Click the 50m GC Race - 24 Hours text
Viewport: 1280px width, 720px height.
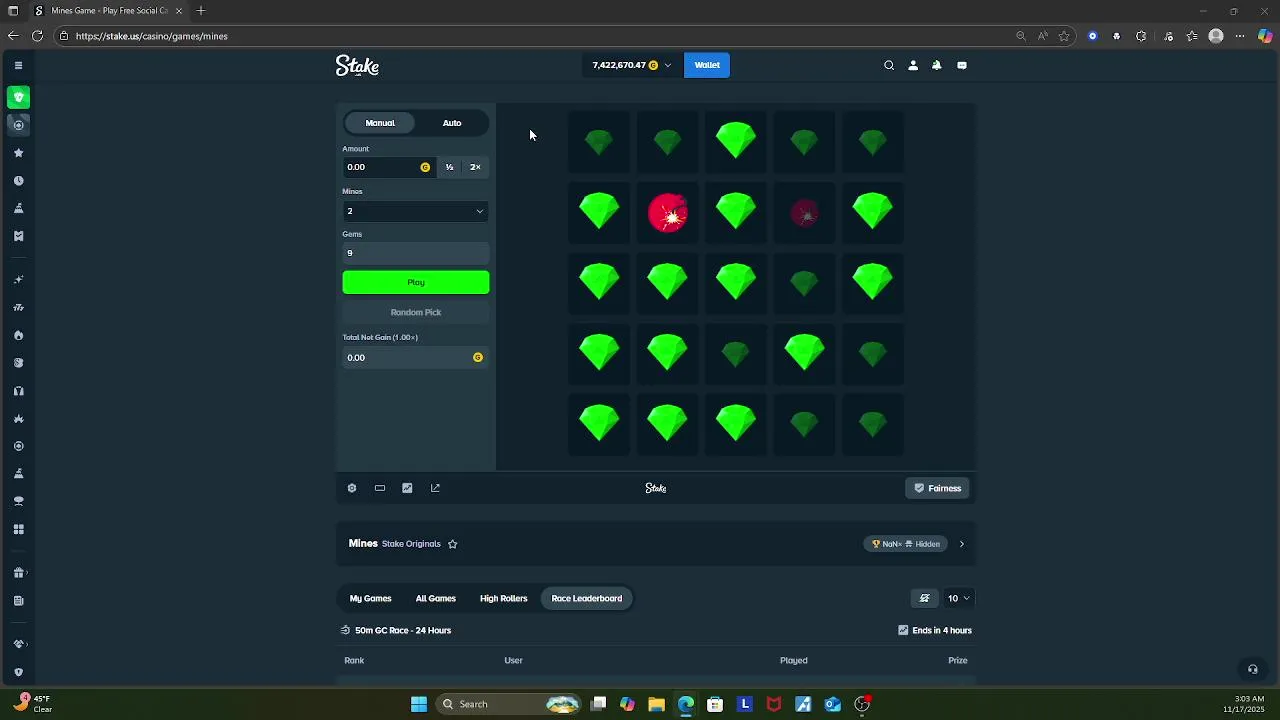pyautogui.click(x=403, y=630)
